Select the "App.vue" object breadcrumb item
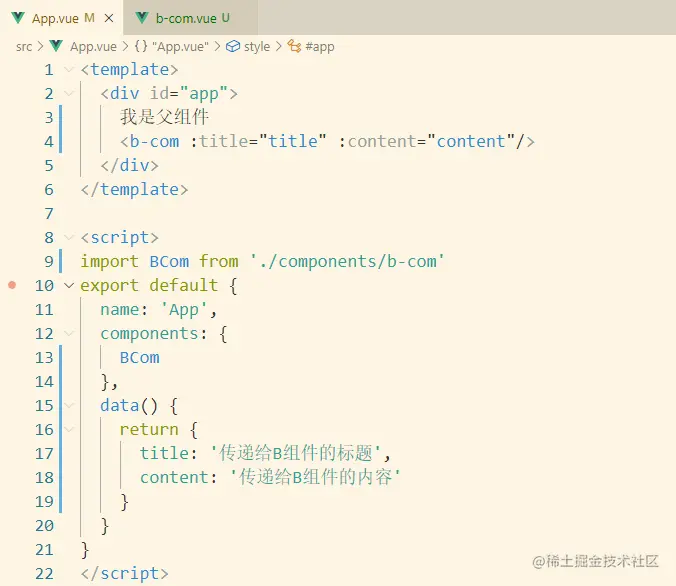The image size is (676, 586). (x=180, y=46)
